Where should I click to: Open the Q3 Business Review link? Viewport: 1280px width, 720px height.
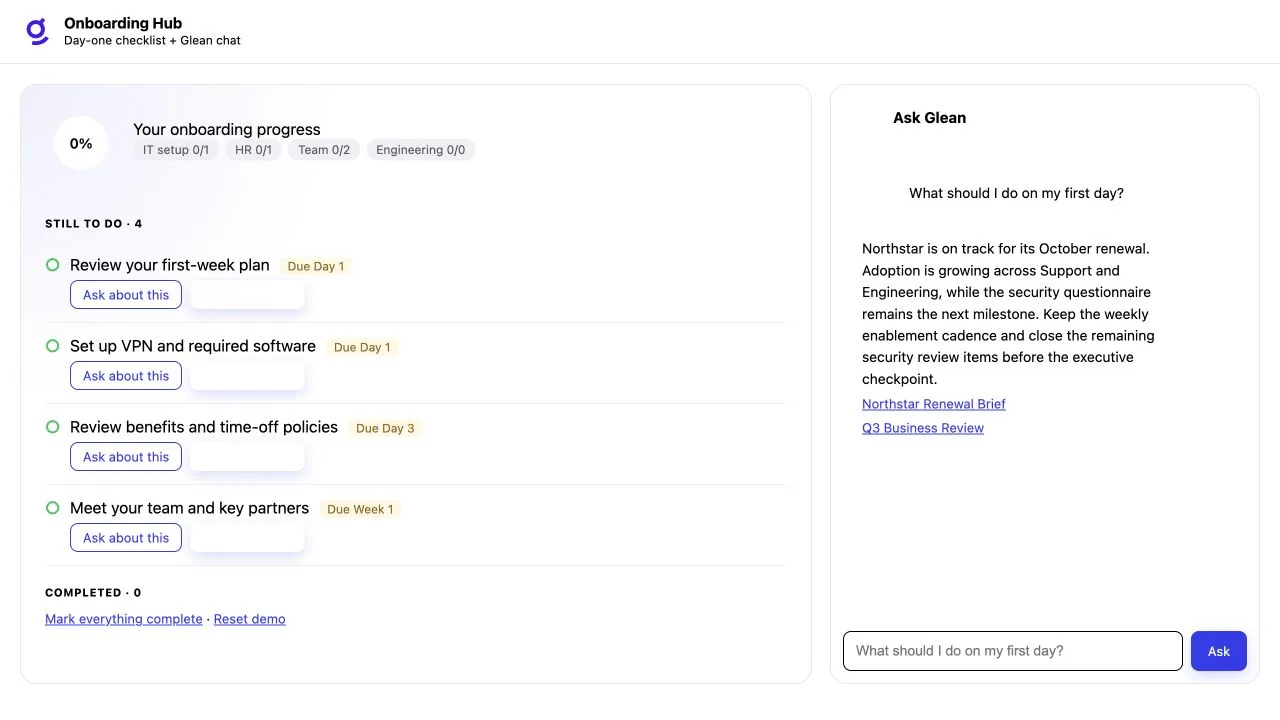(923, 428)
